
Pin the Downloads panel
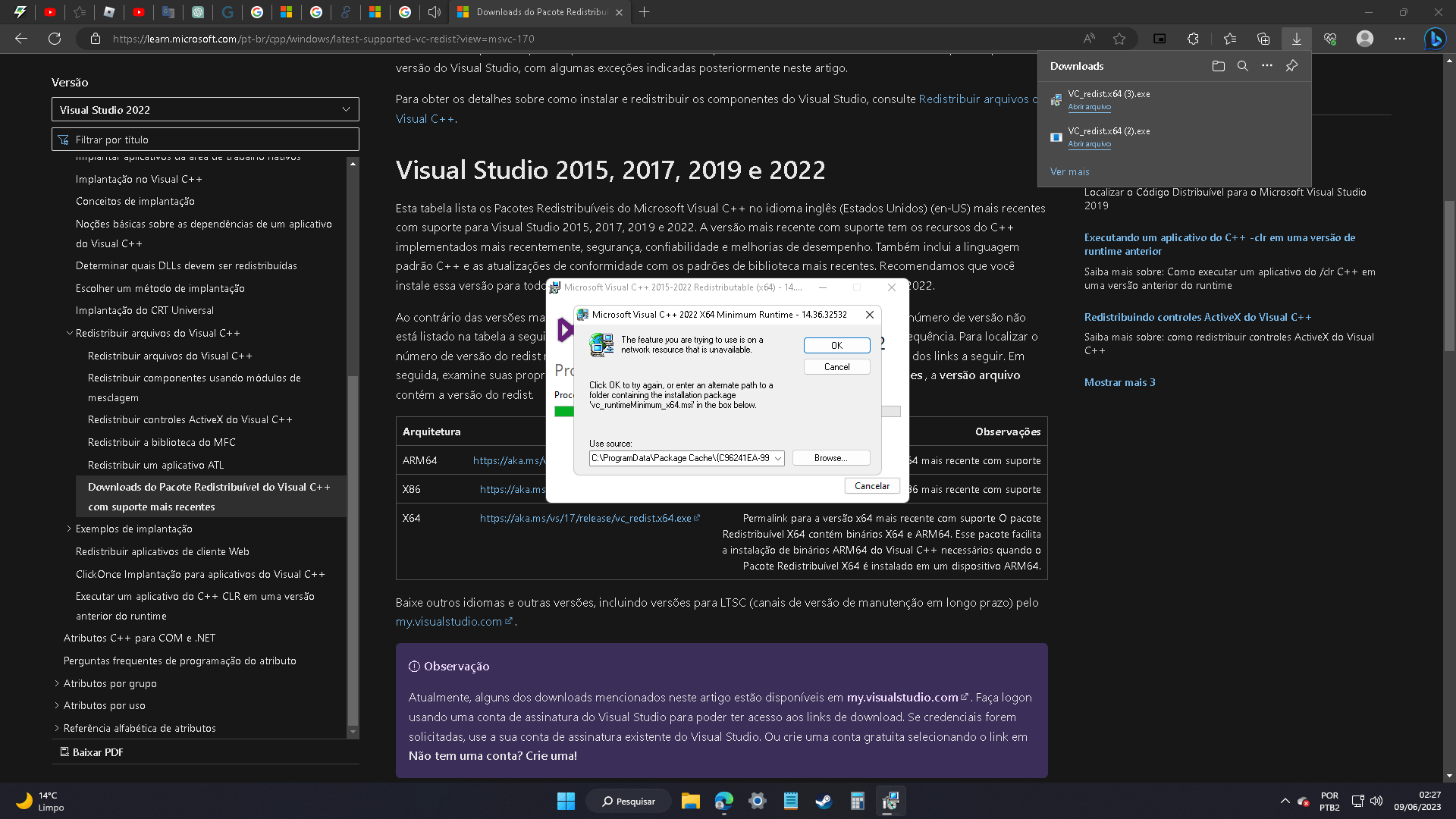(1291, 66)
